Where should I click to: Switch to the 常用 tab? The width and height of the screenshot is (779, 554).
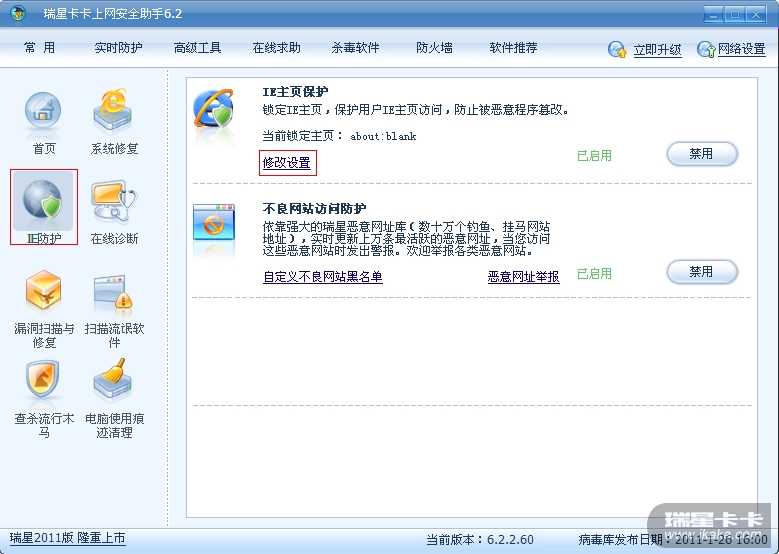pos(39,48)
